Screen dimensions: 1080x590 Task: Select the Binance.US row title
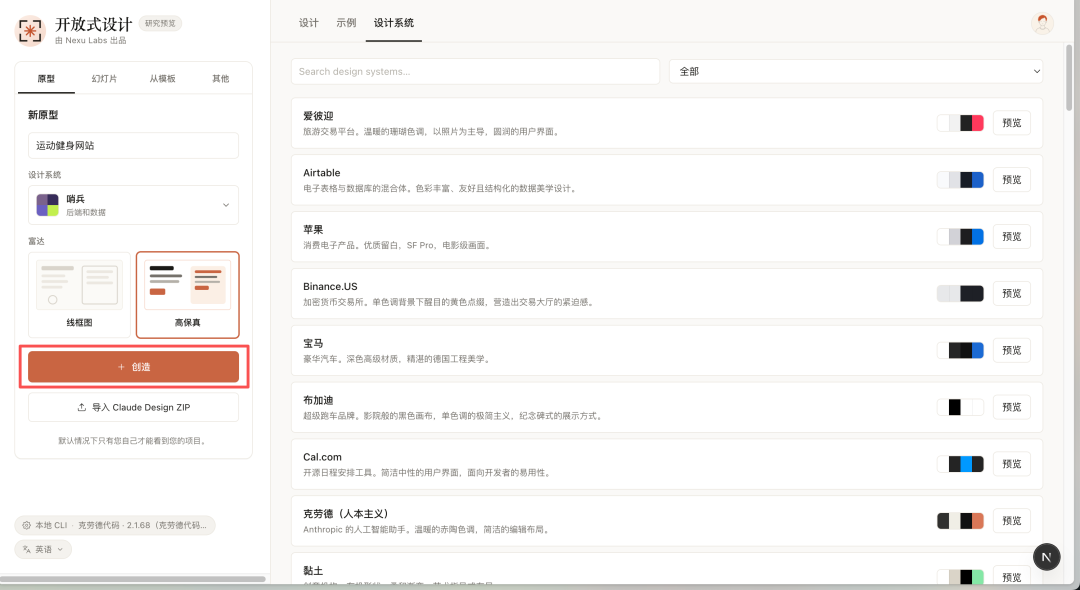point(330,286)
